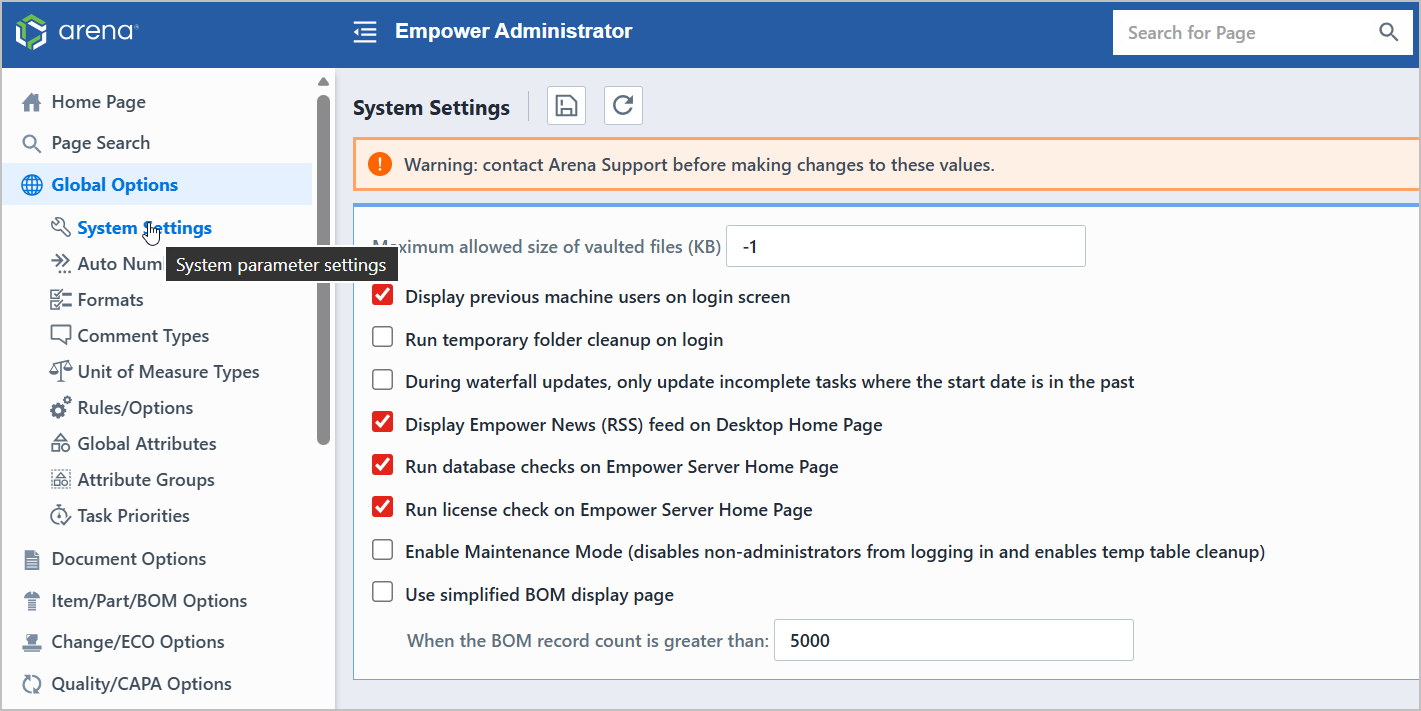Click the Empower Administrator title
The image size is (1421, 711).
pos(513,31)
